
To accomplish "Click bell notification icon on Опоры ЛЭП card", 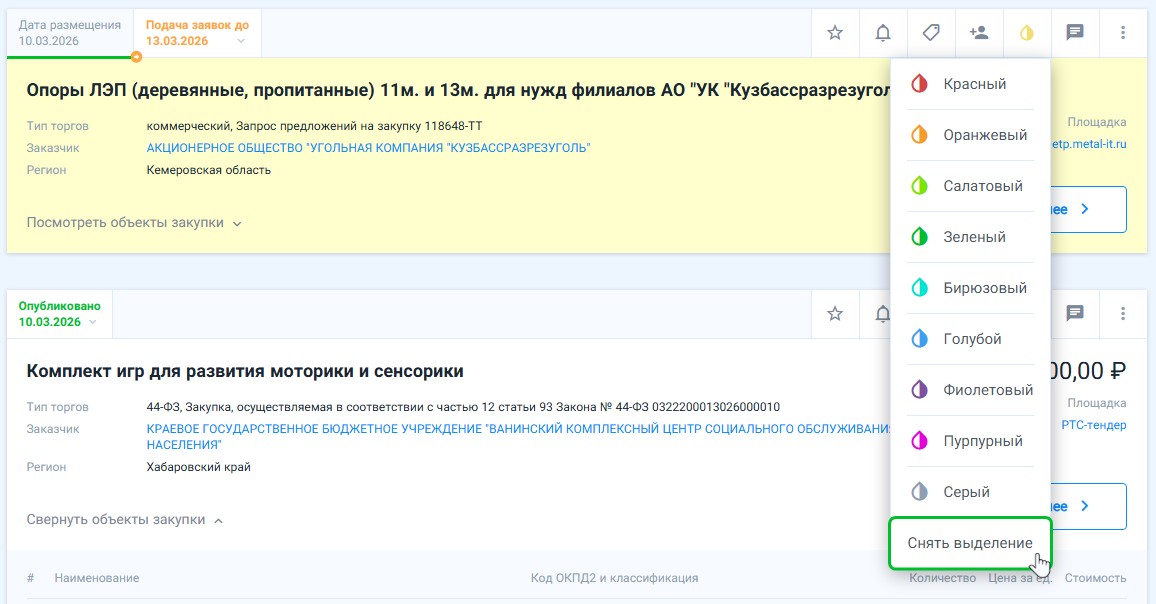I will 882,32.
